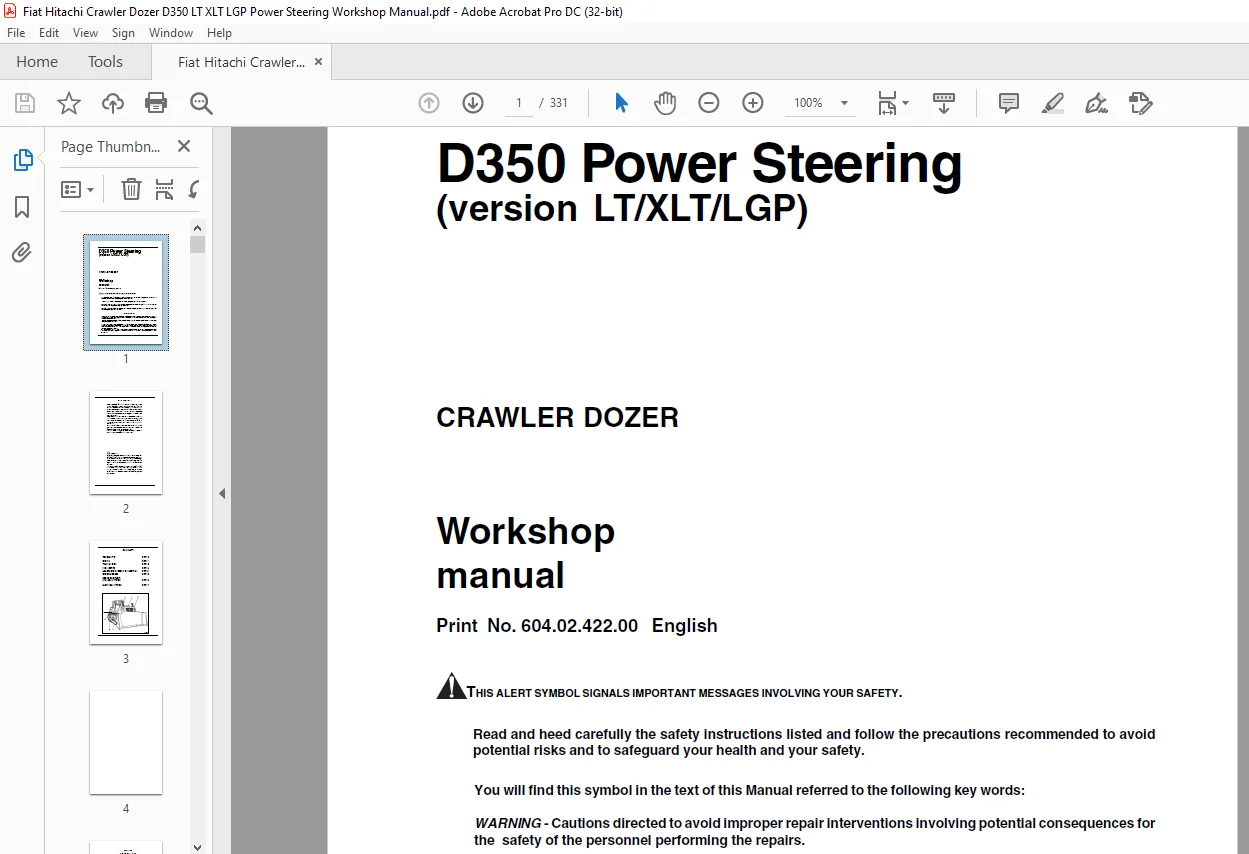Click the page number field
Viewport: 1249px width, 854px height.
[x=519, y=103]
